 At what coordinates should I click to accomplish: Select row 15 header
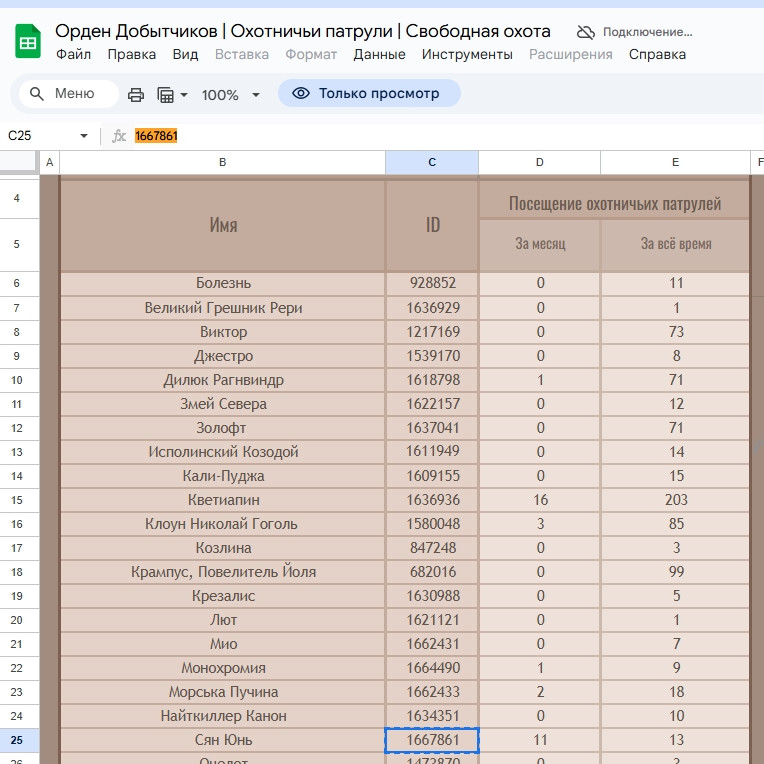[x=17, y=500]
